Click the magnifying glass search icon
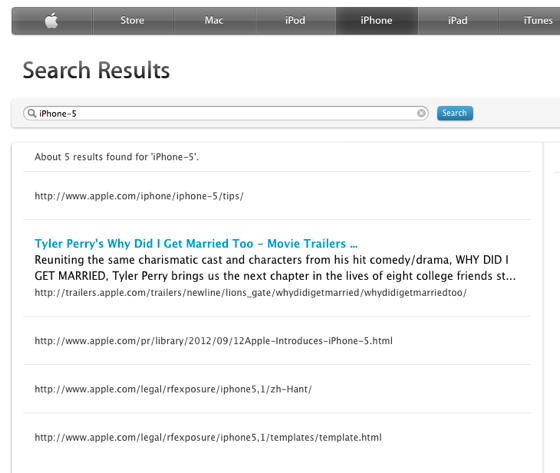 [x=32, y=113]
